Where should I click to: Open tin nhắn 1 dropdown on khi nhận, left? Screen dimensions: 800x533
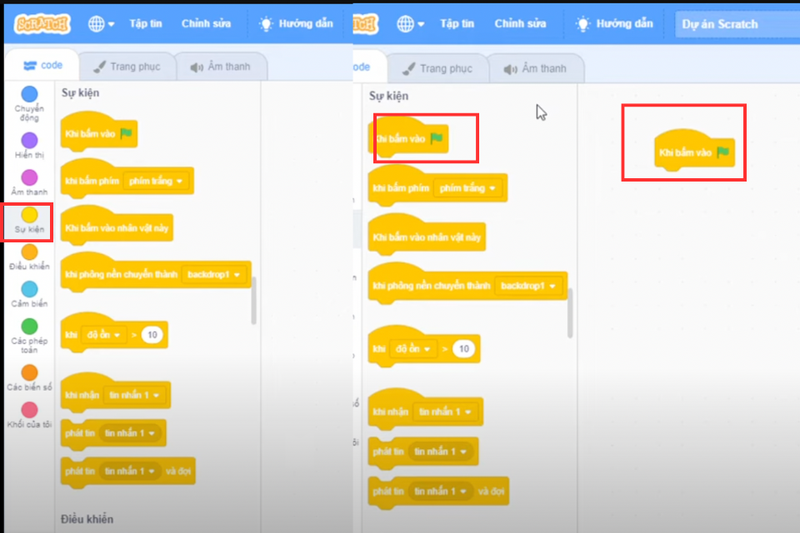click(135, 395)
